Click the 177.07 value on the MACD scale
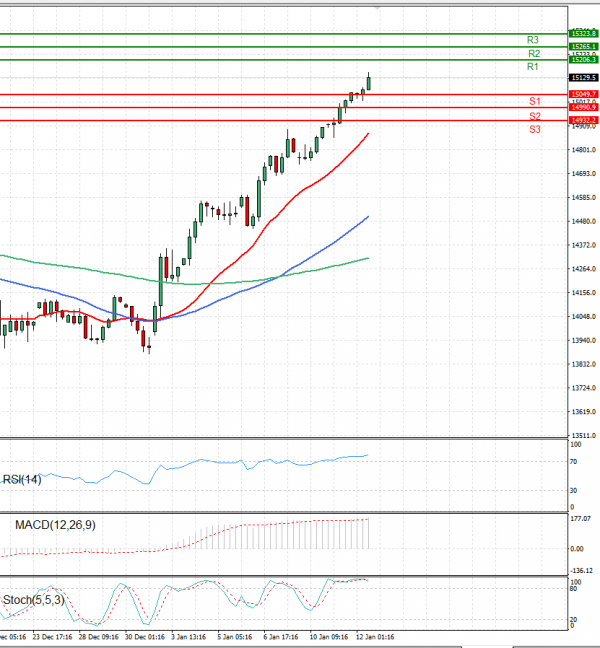 pos(580,519)
